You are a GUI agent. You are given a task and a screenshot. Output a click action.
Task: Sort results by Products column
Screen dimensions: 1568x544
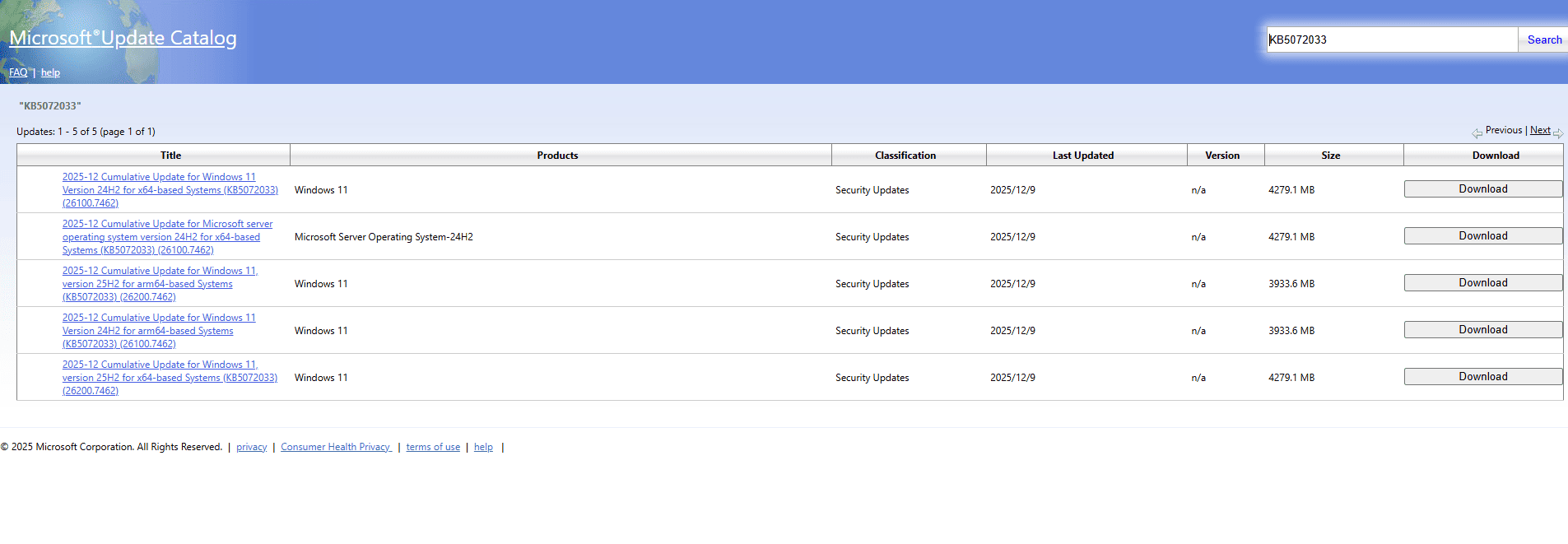click(x=557, y=156)
